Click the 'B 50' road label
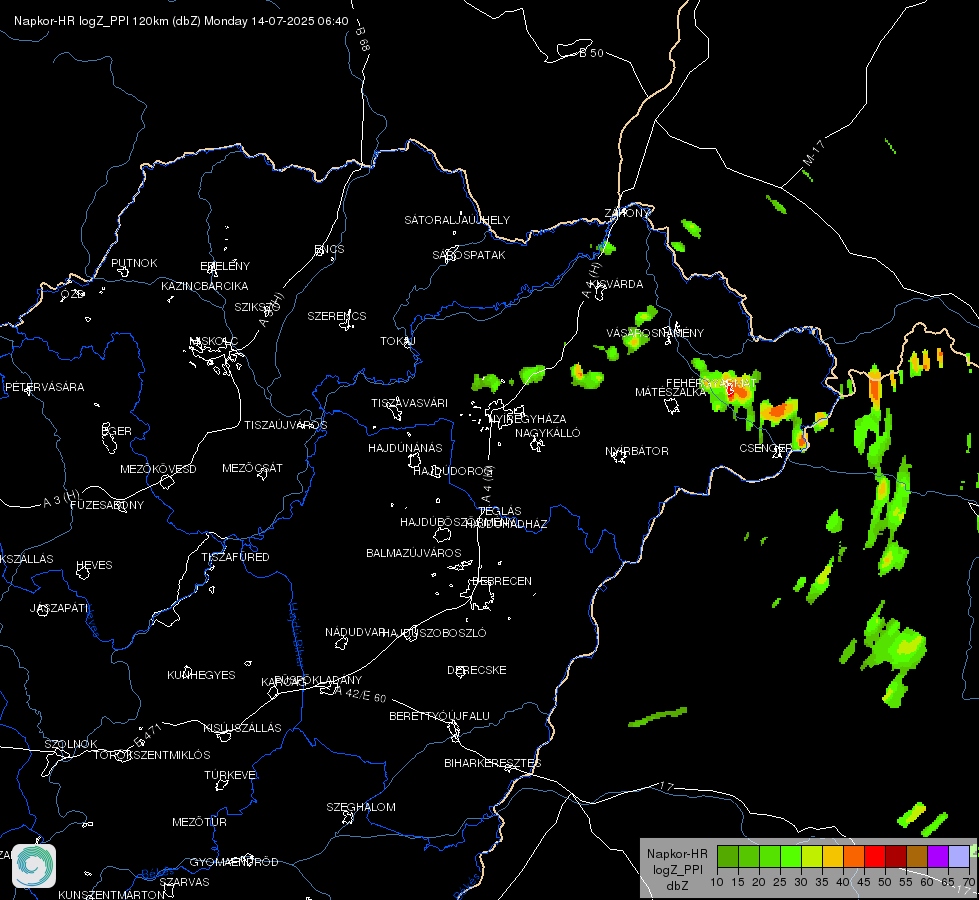Viewport: 979px width, 900px height. coord(591,53)
